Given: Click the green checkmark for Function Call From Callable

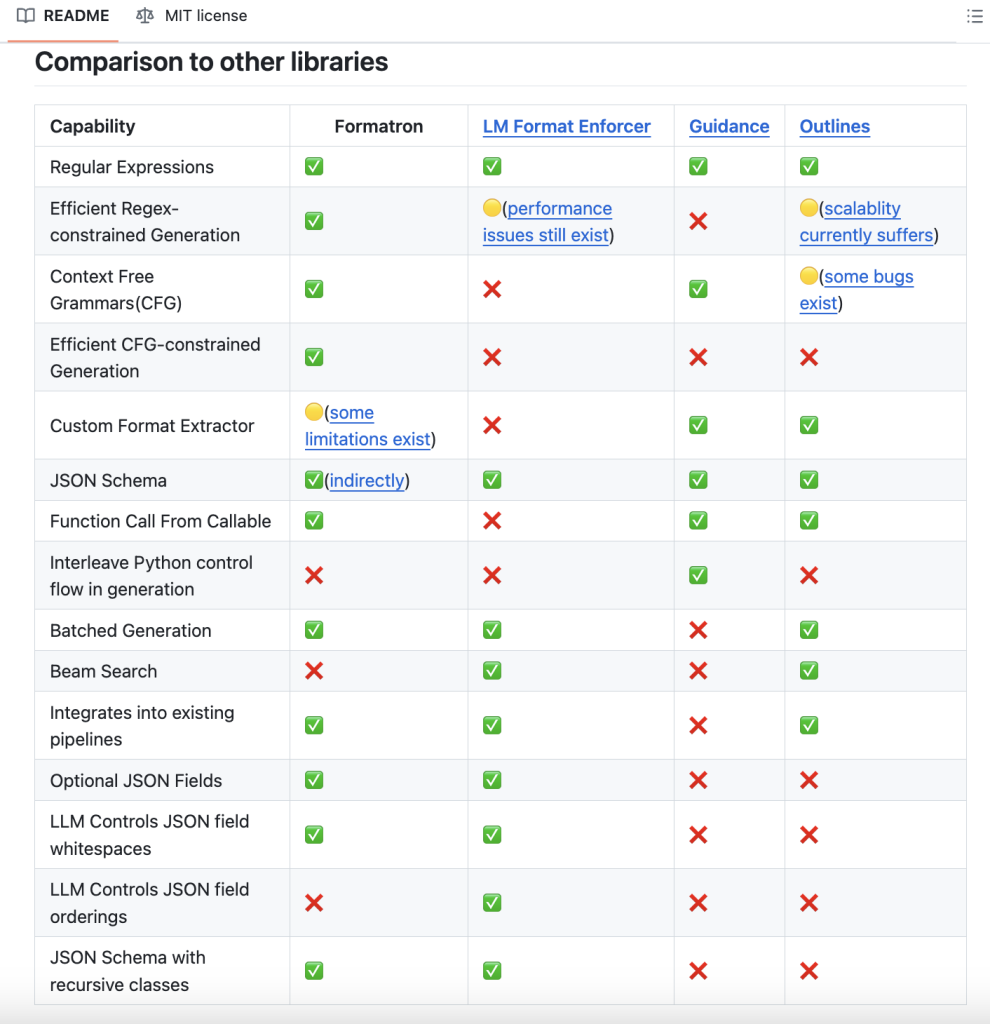Looking at the screenshot, I should point(313,520).
